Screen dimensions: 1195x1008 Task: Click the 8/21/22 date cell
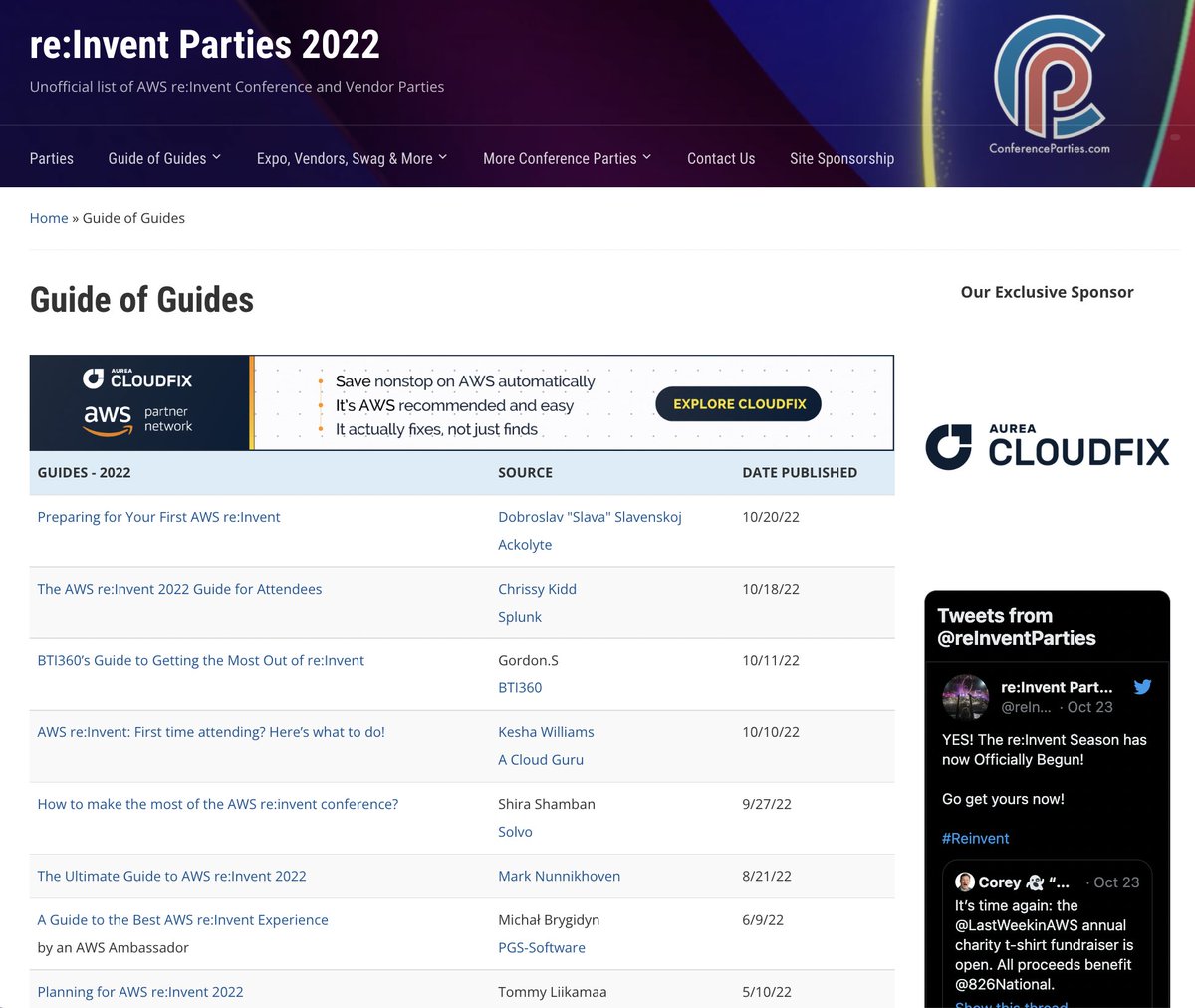[x=767, y=876]
